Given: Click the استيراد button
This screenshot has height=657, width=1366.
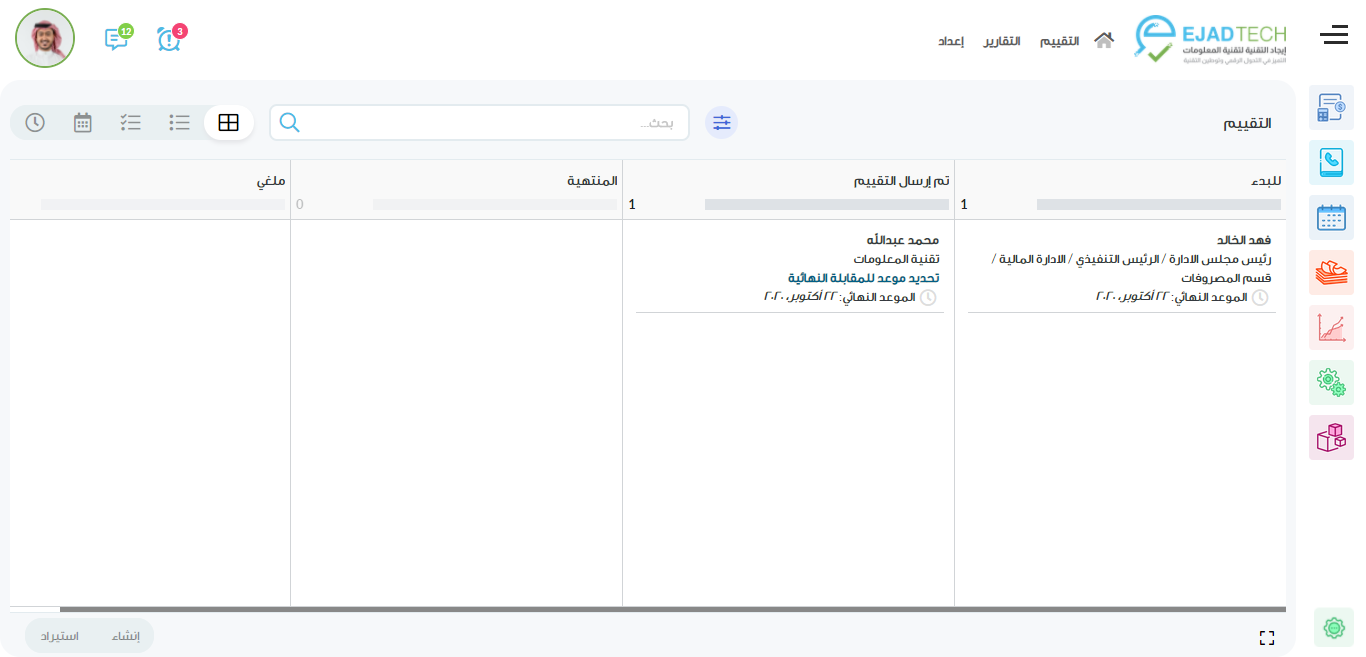Looking at the screenshot, I should tap(59, 636).
